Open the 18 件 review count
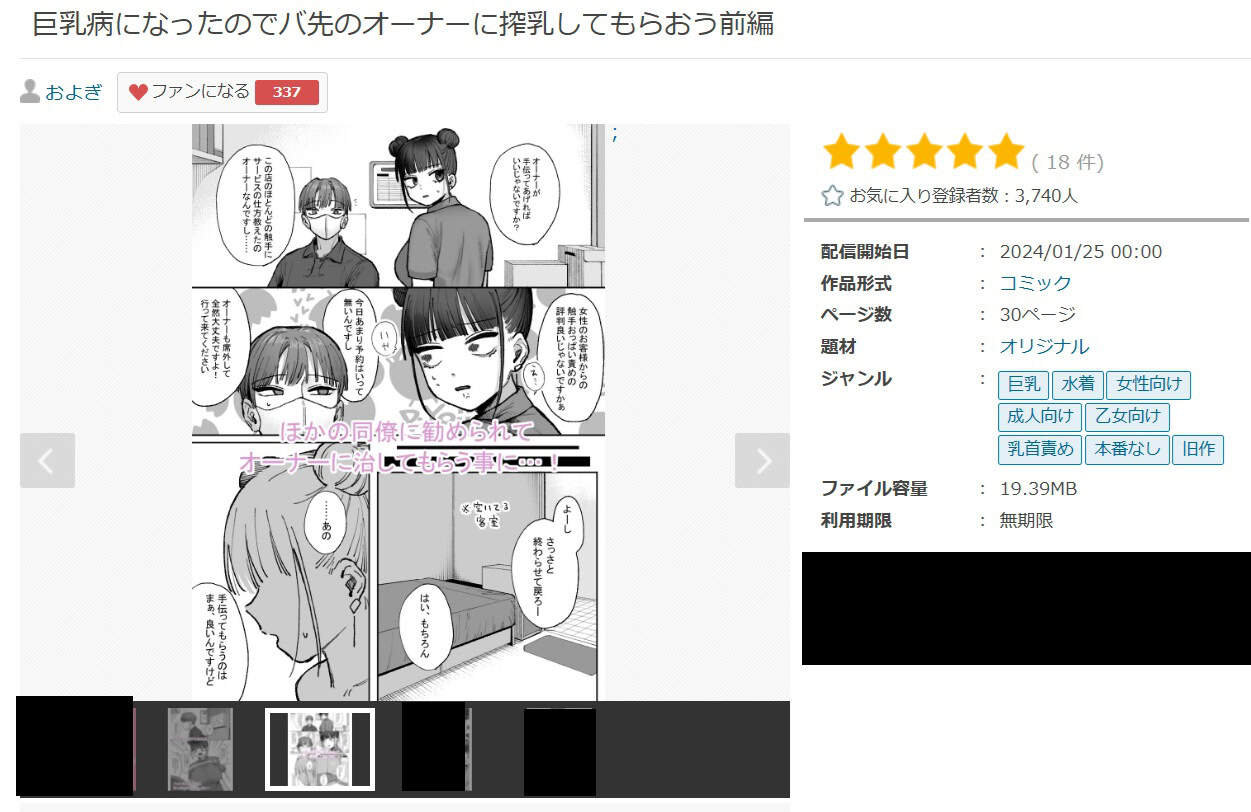Viewport: 1251px width, 812px height. 1068,162
